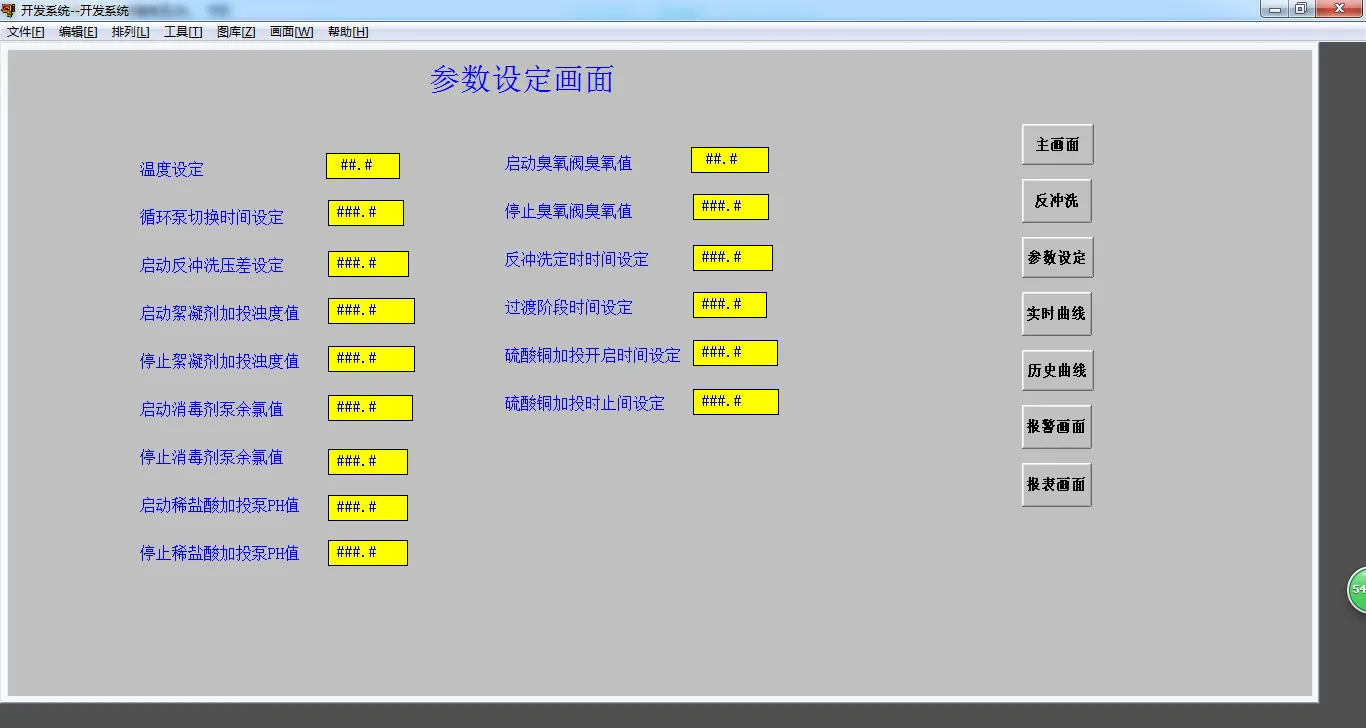This screenshot has height=728, width=1366.
Task: Open the 实时曲线 real-time curve screen
Action: pyautogui.click(x=1056, y=312)
